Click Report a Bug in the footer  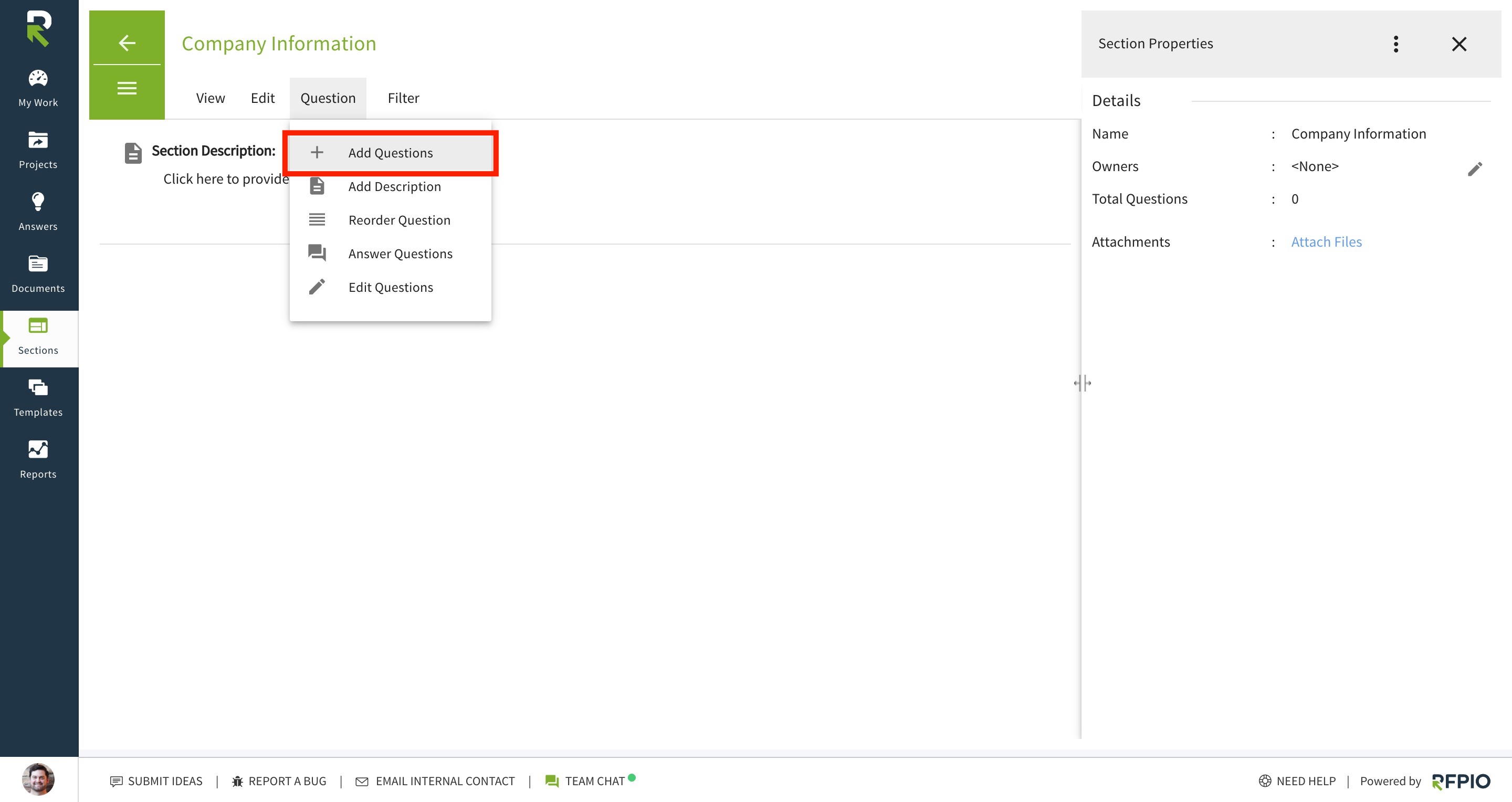pyautogui.click(x=279, y=781)
